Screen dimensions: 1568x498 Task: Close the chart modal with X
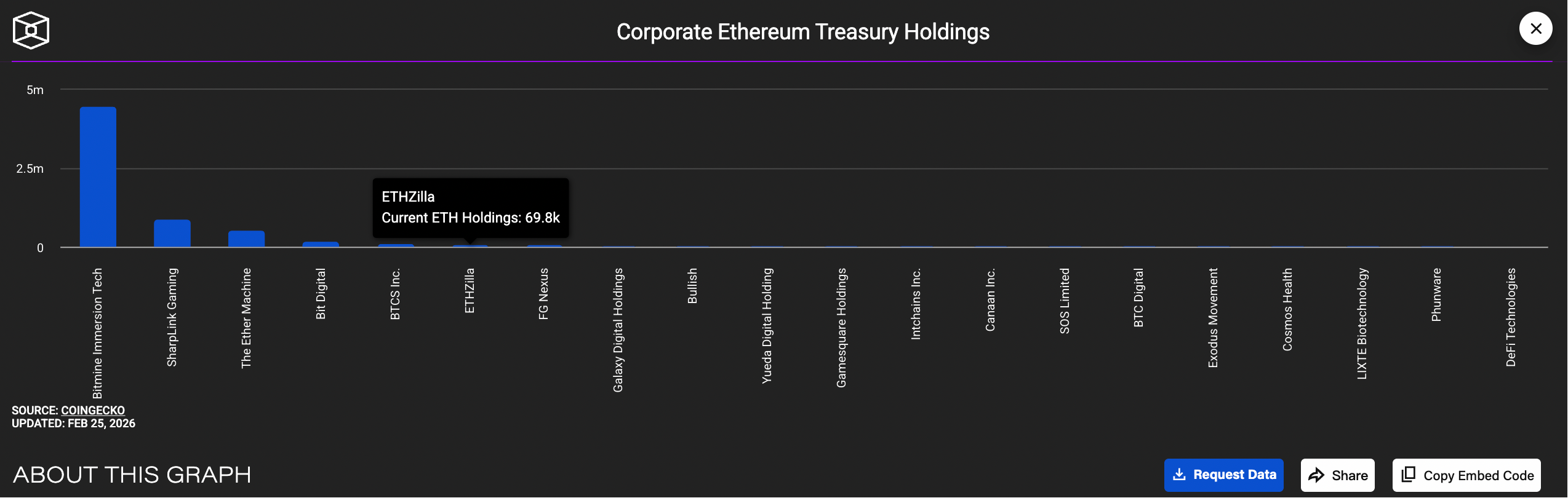coord(1536,28)
